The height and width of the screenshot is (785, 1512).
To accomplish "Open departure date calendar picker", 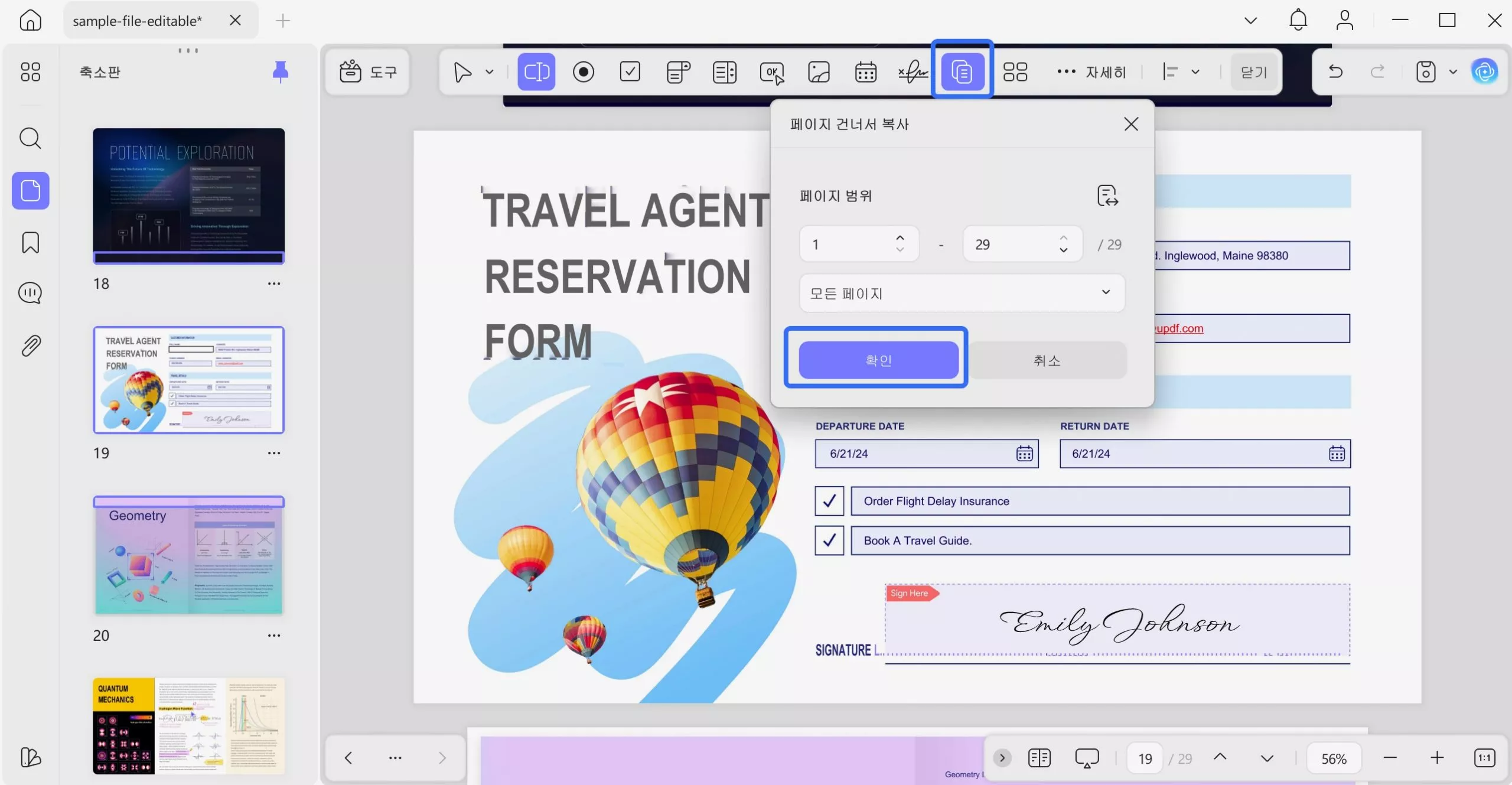I will click(1025, 454).
